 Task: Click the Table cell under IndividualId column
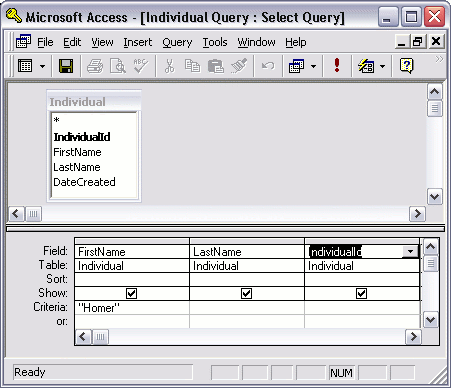[362, 266]
